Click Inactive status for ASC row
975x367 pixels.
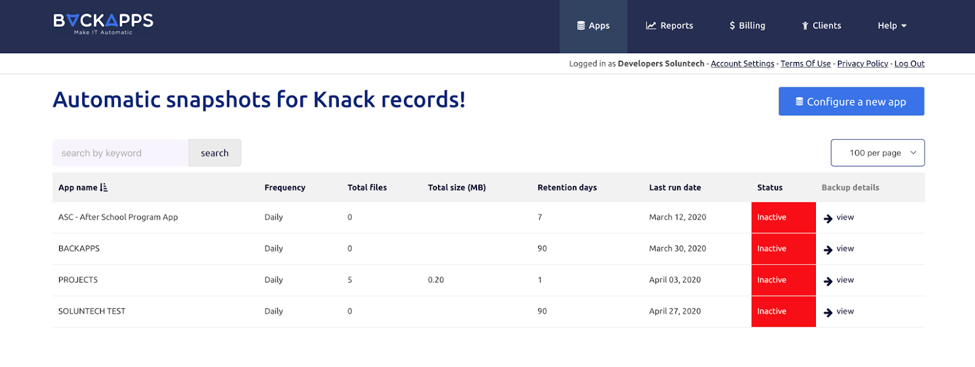click(x=783, y=218)
